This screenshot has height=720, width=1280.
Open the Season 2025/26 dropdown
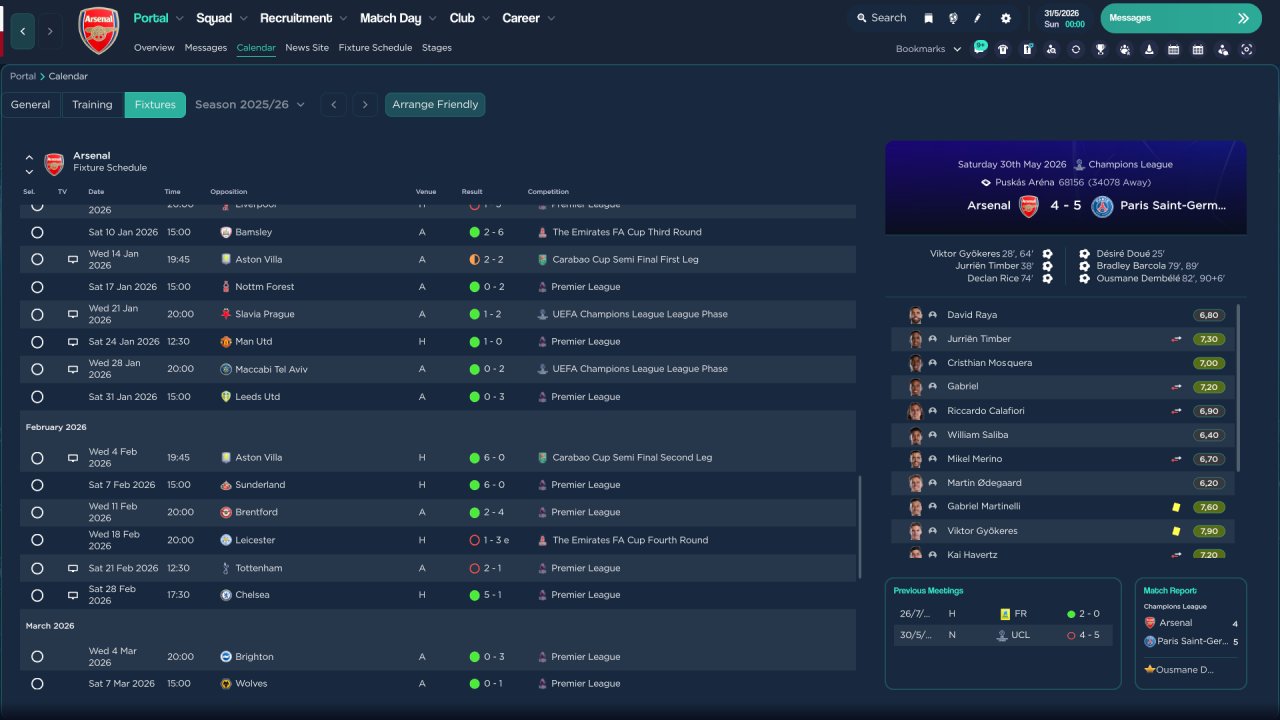point(250,105)
